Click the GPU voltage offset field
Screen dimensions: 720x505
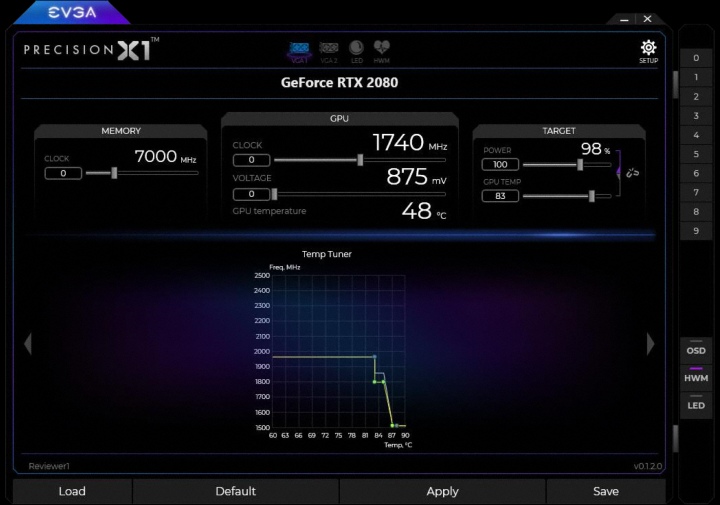(x=252, y=194)
